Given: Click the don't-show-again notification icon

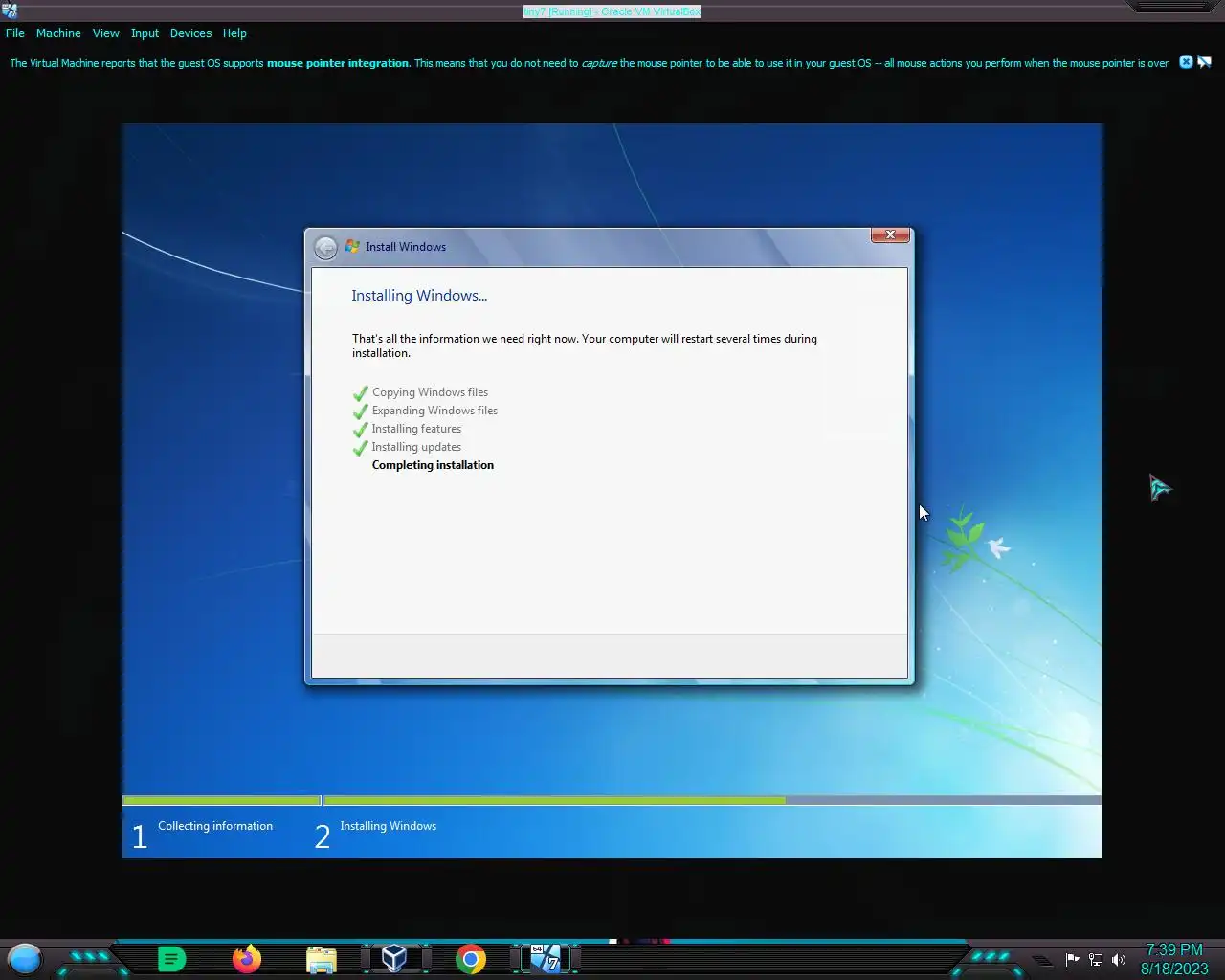Looking at the screenshot, I should coord(1204,62).
